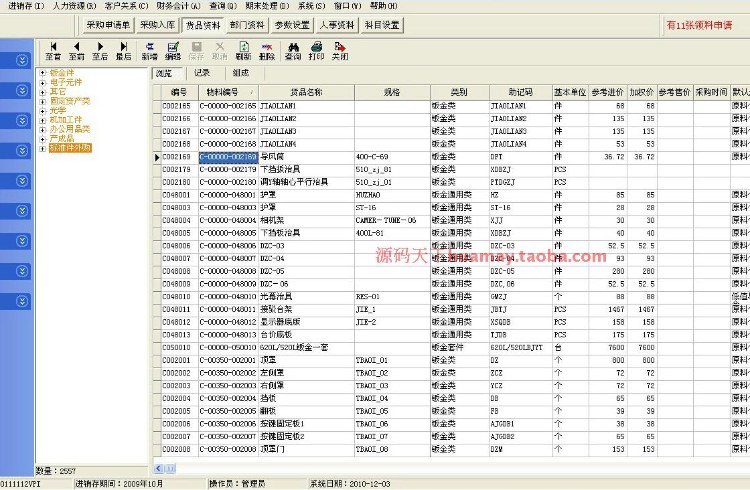Activate the 货品资料 window button

point(203,25)
